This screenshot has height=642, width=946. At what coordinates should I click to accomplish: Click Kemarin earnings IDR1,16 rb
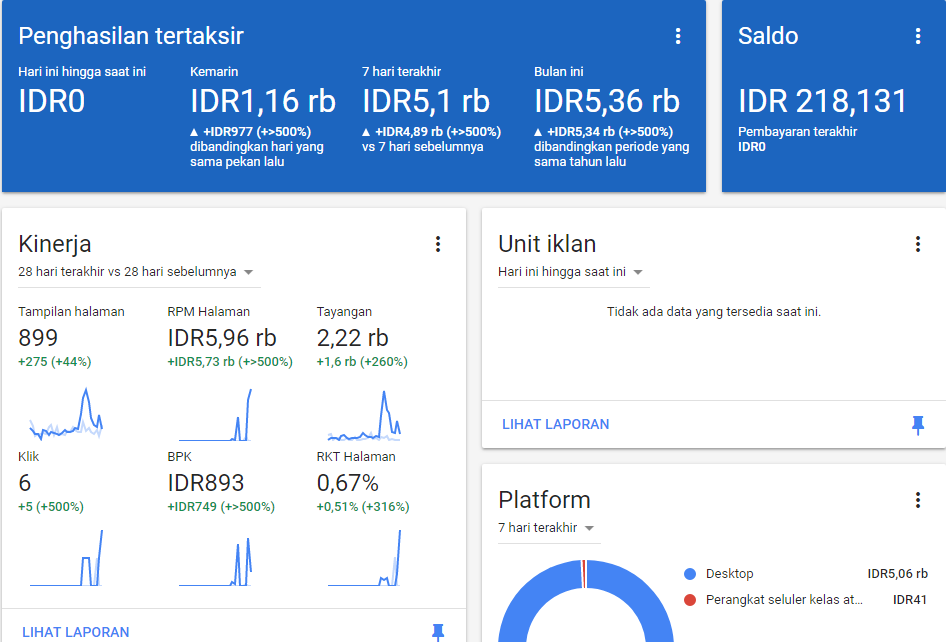click(262, 101)
